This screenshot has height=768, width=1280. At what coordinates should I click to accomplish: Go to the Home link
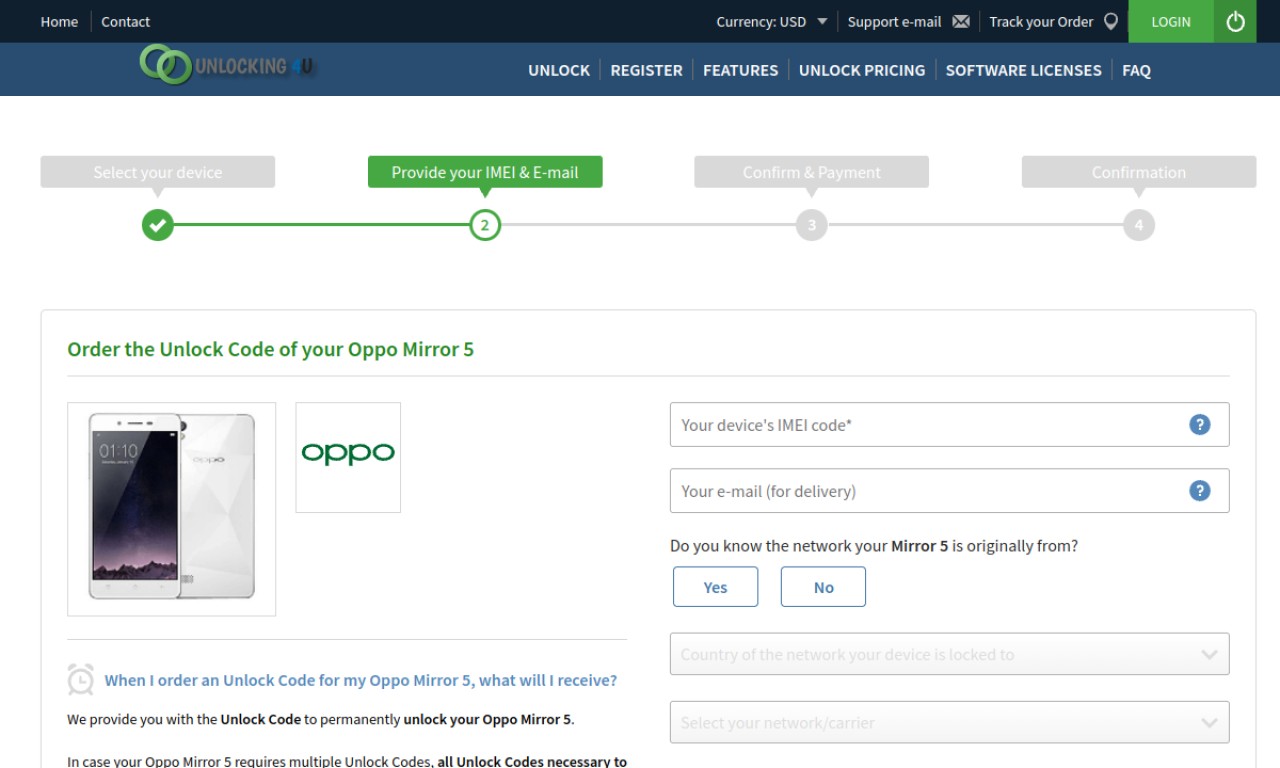coord(59,22)
